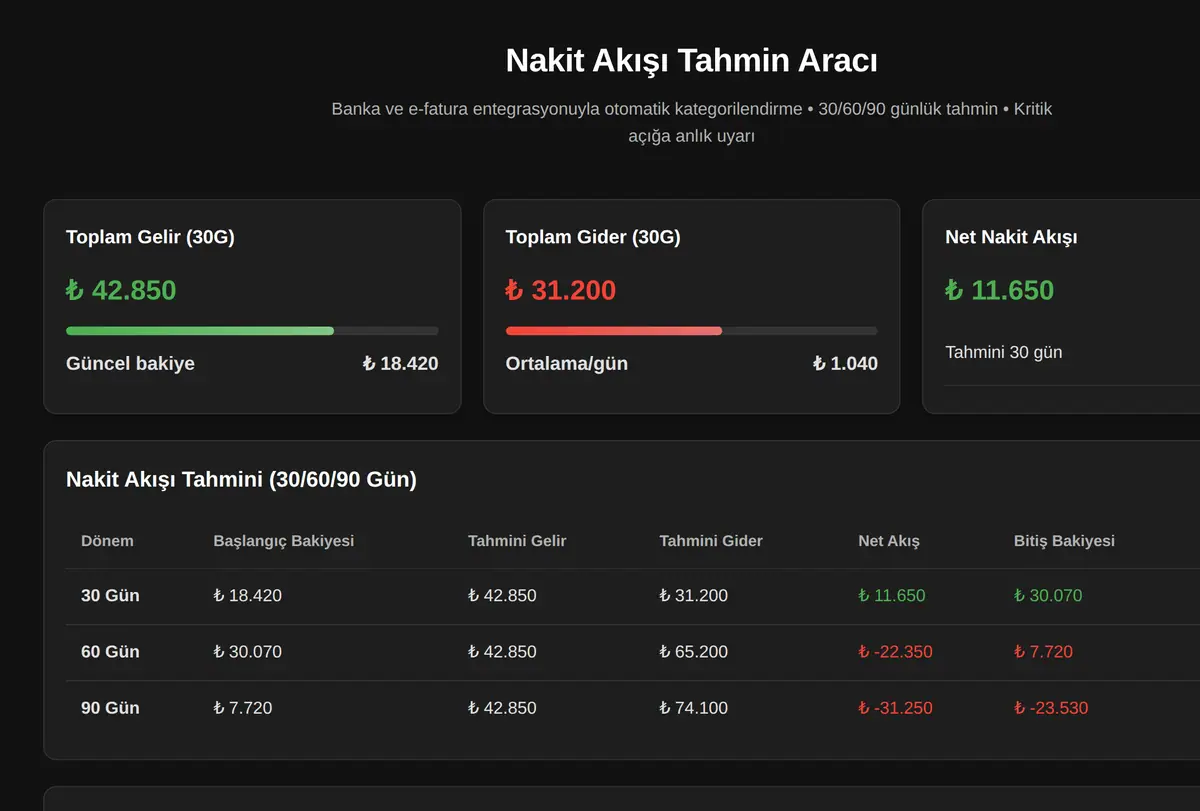Click the ₺ 31.200 total expense amount
The width and height of the screenshot is (1200, 811).
(561, 290)
